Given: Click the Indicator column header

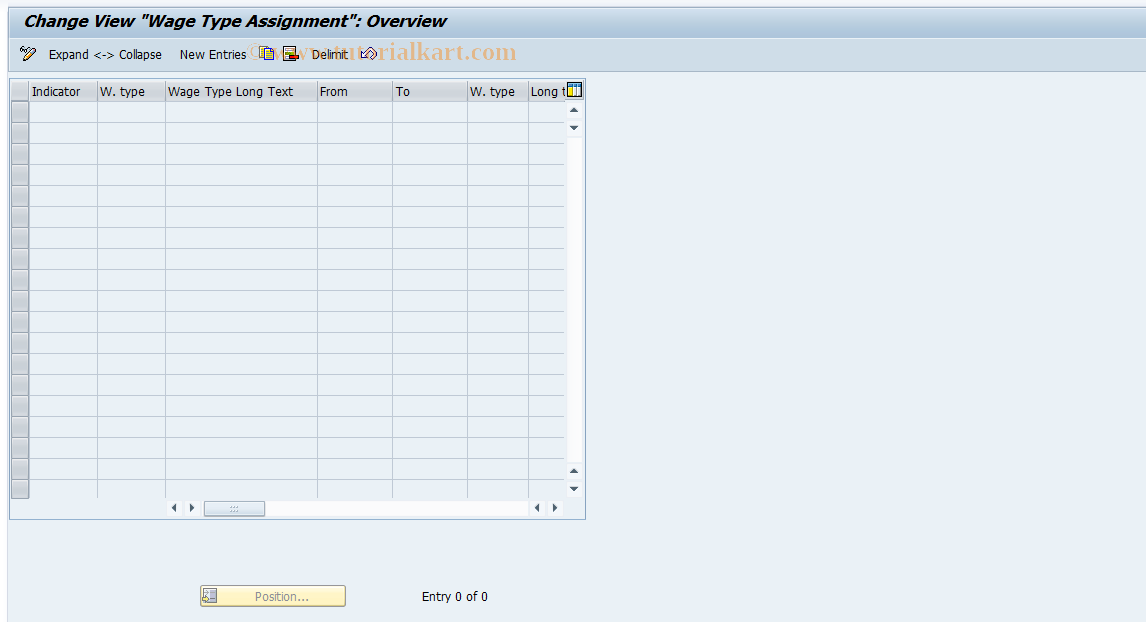Looking at the screenshot, I should 63,91.
